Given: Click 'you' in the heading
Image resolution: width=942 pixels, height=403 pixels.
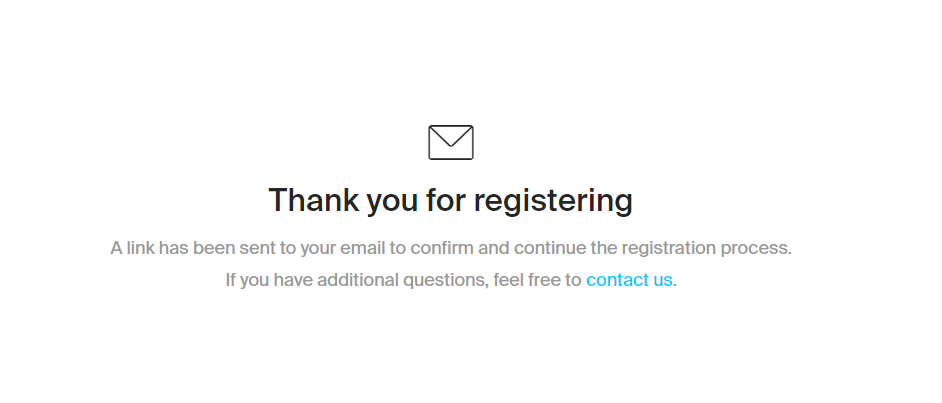Looking at the screenshot, I should tap(392, 204).
